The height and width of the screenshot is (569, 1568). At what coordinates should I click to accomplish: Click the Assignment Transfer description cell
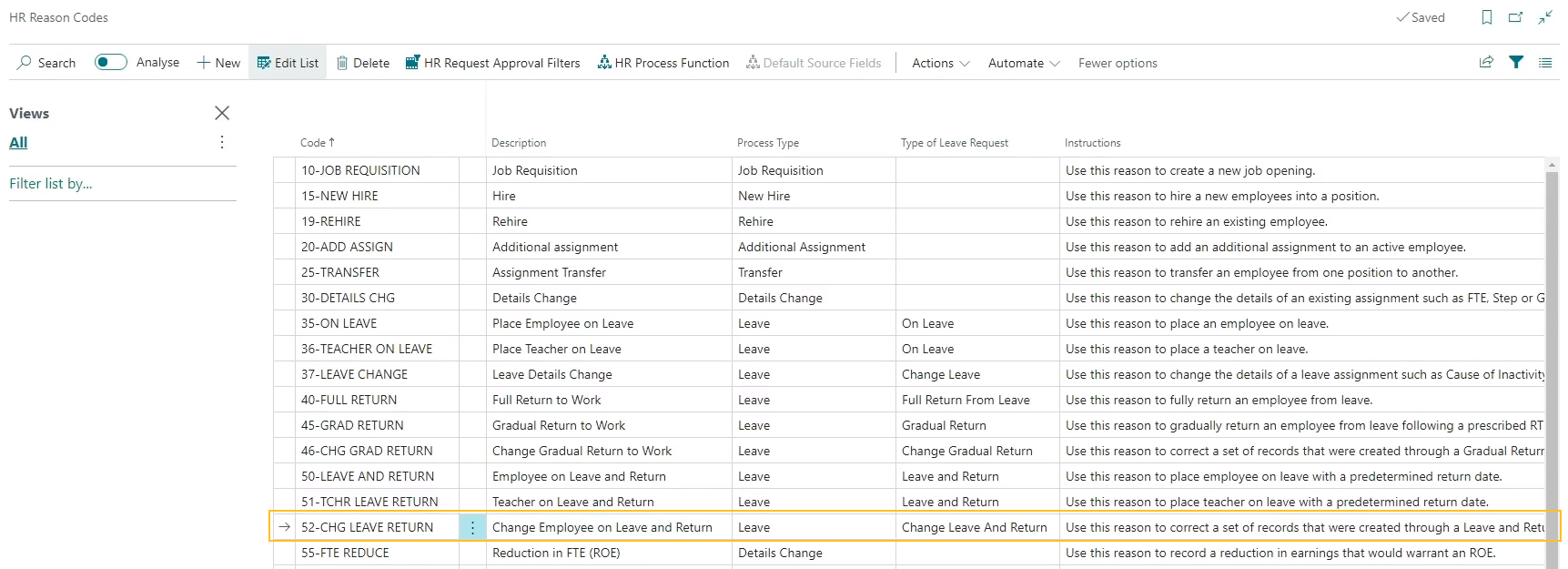point(609,272)
